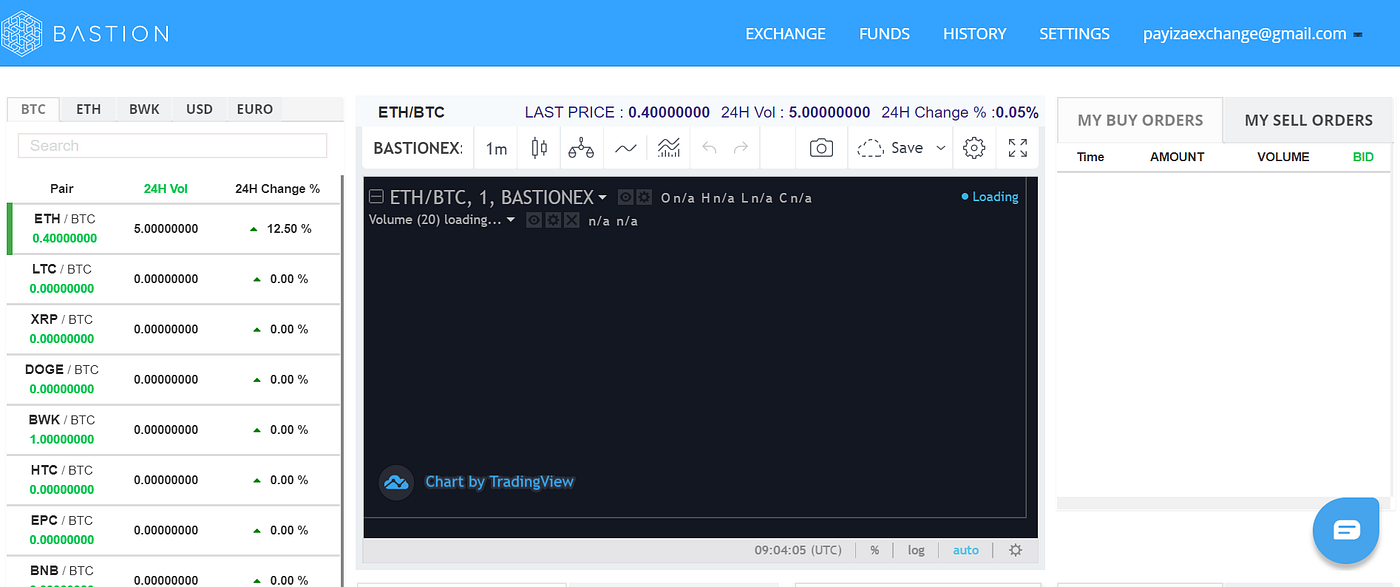
Task: Switch to USD market tab
Action: tap(199, 109)
